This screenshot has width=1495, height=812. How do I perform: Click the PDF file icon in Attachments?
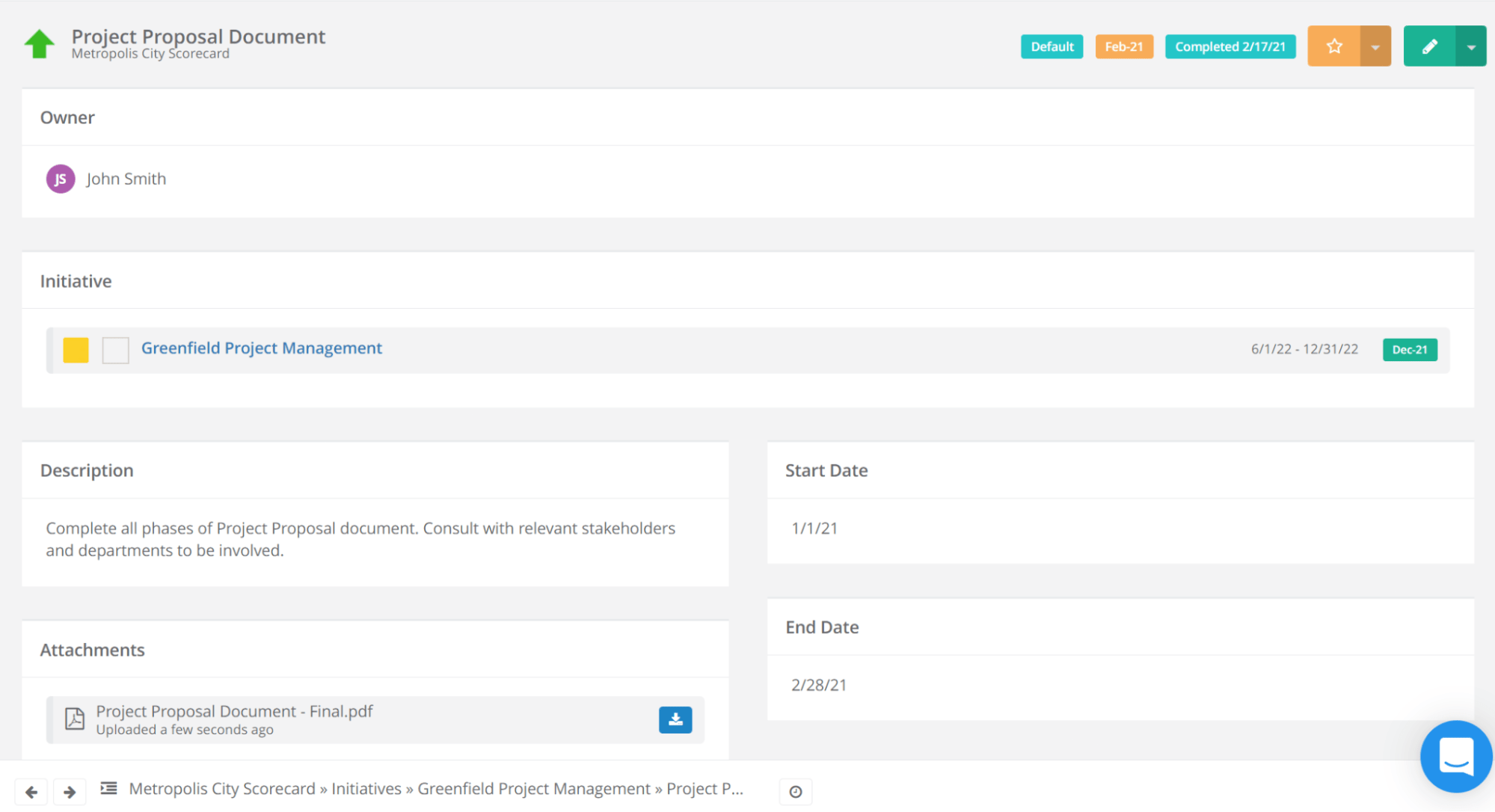[74, 719]
